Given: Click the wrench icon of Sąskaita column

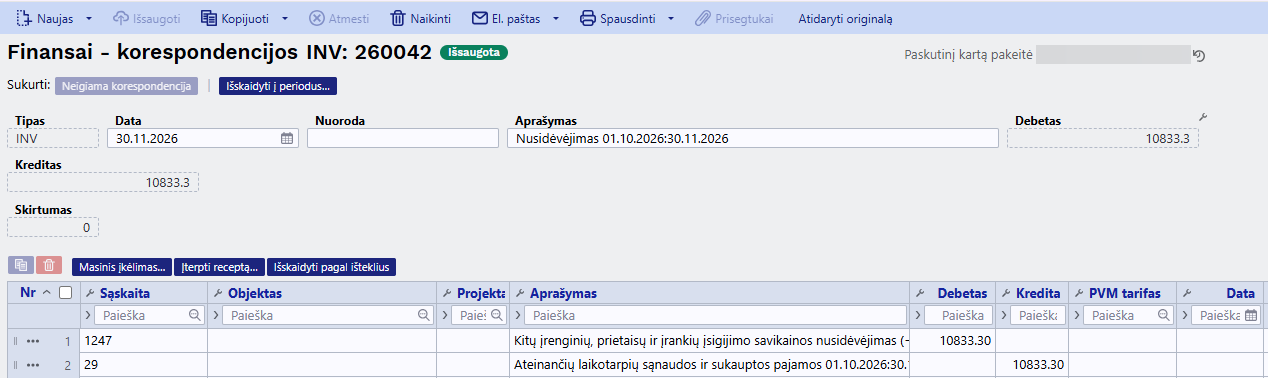Looking at the screenshot, I should (x=91, y=293).
